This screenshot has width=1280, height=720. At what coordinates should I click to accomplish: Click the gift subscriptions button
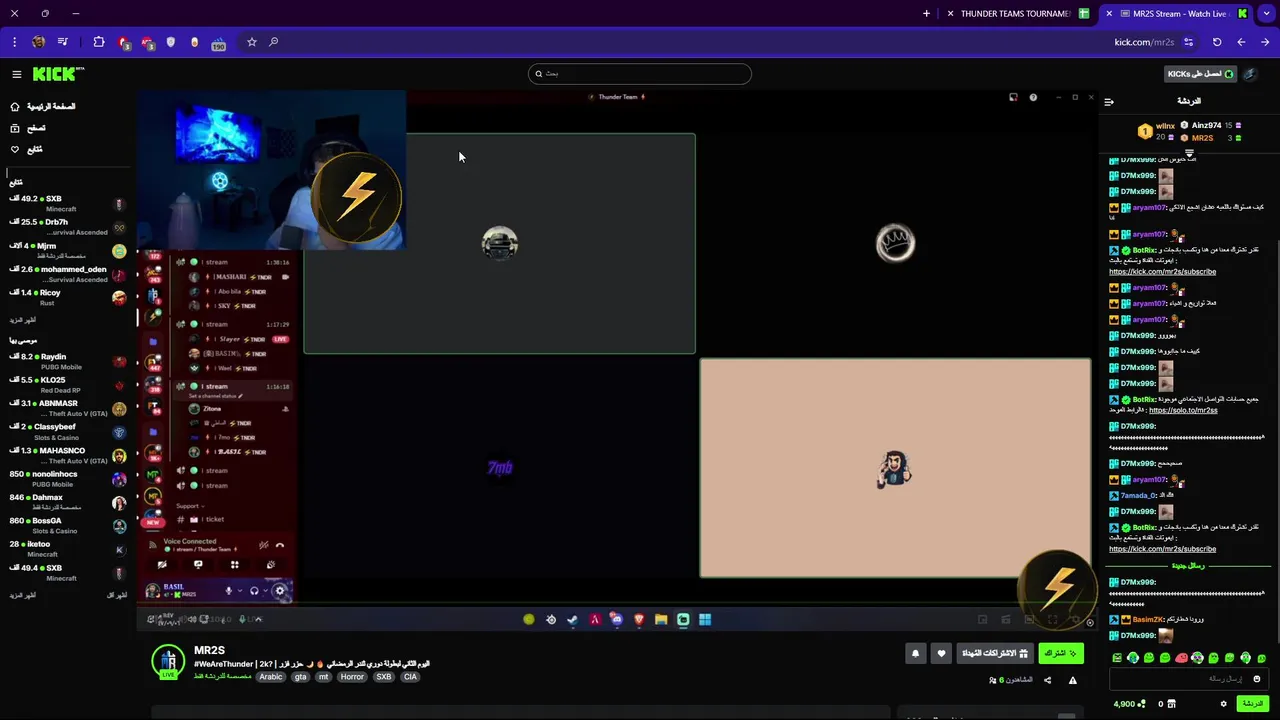click(x=995, y=653)
